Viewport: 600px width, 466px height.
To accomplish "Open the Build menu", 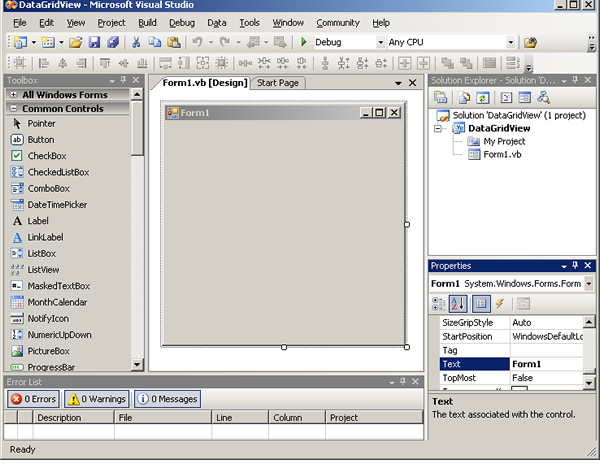I will point(147,23).
